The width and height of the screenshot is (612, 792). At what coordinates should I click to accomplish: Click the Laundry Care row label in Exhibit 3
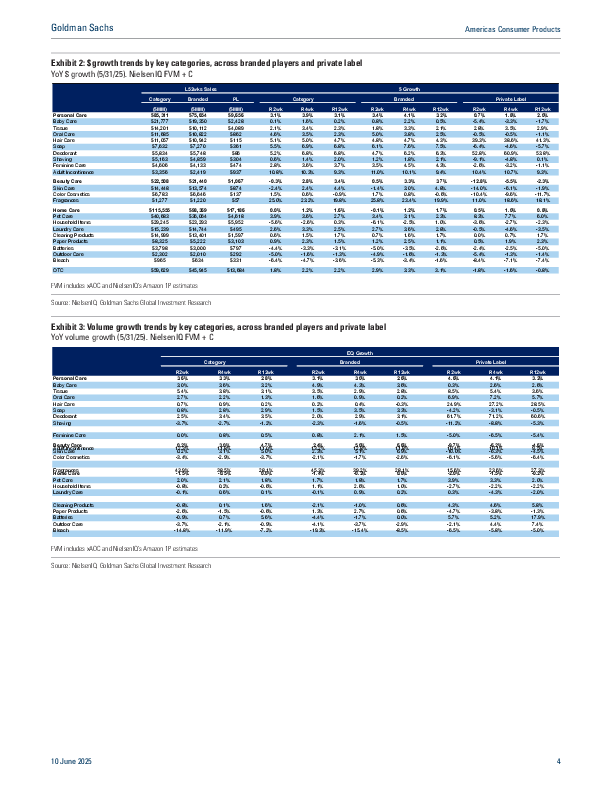68,492
